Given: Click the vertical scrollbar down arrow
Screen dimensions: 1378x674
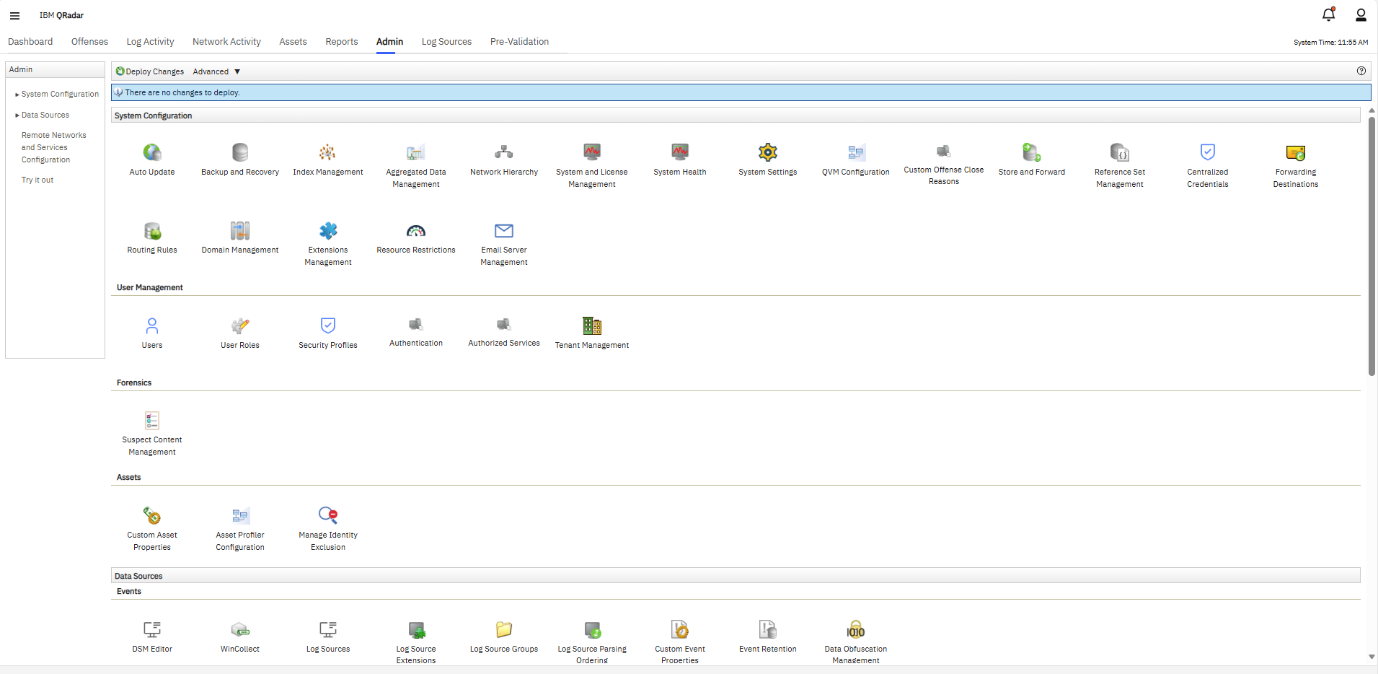Looking at the screenshot, I should [1371, 657].
